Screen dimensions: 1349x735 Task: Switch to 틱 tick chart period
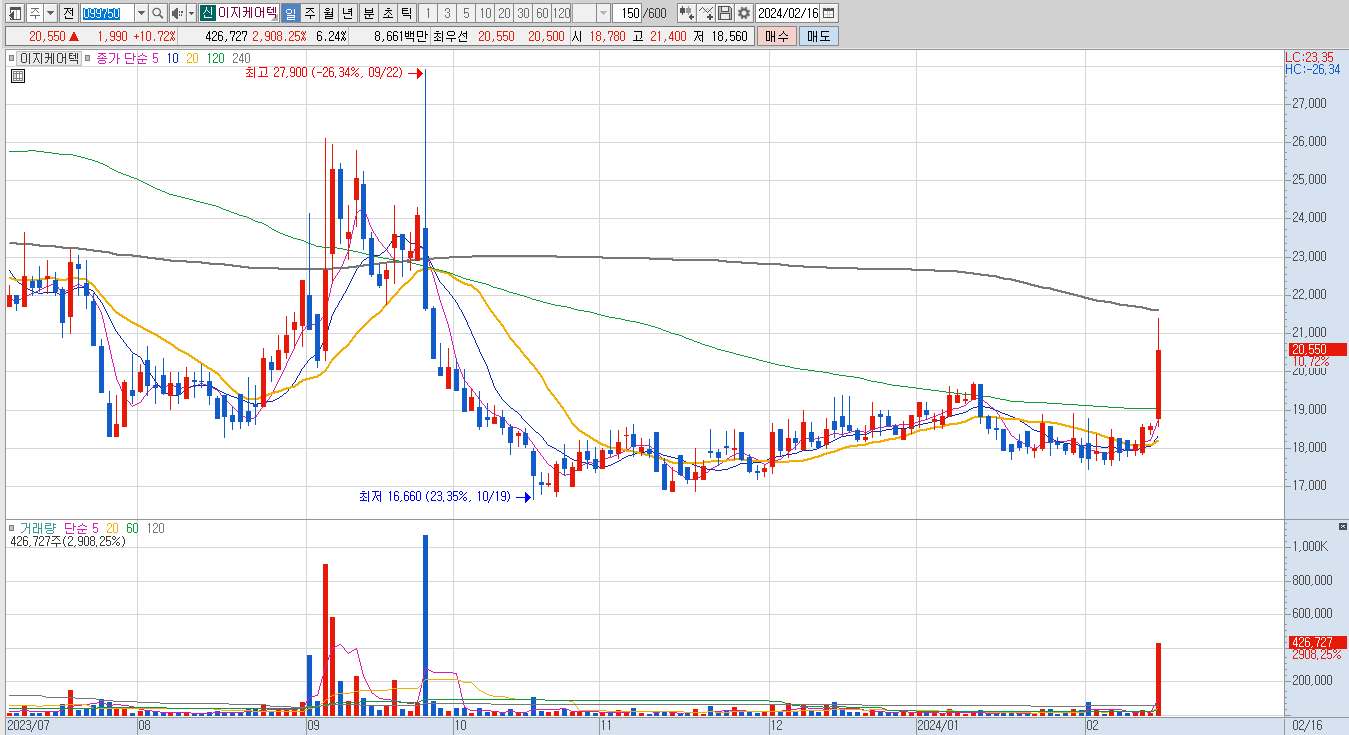pyautogui.click(x=406, y=13)
